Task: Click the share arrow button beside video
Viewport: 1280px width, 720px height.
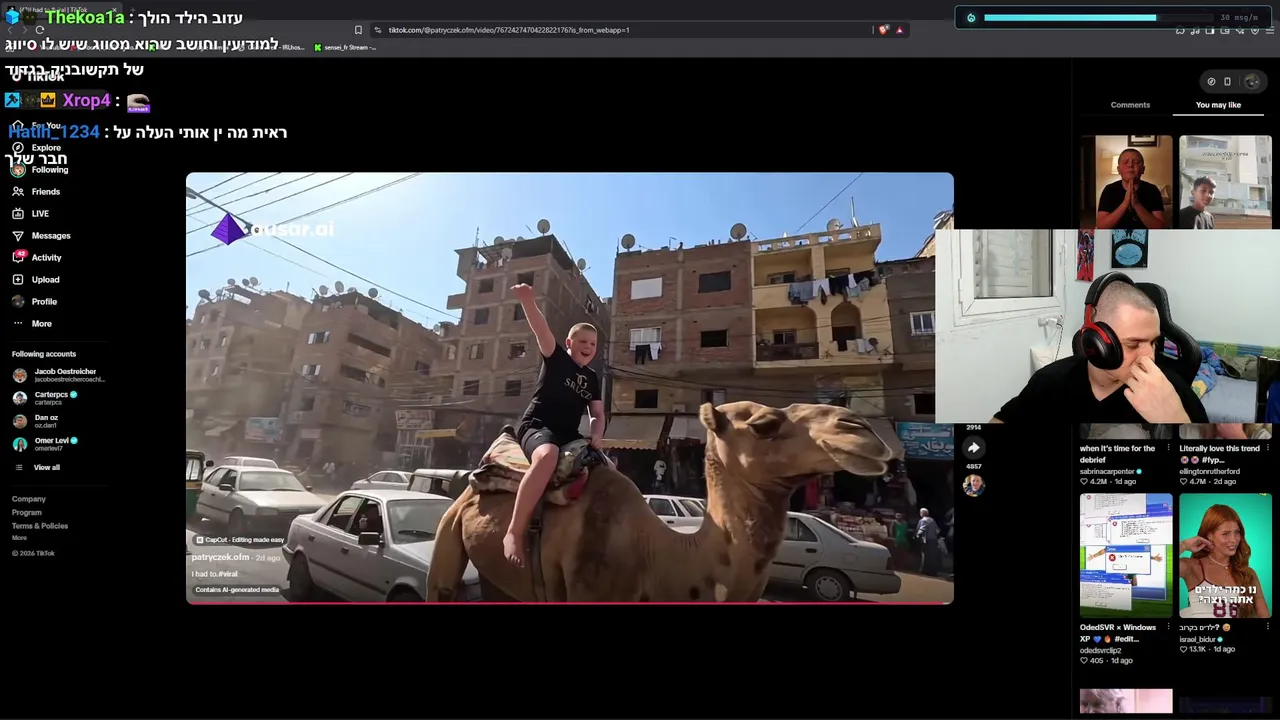Action: 973,448
